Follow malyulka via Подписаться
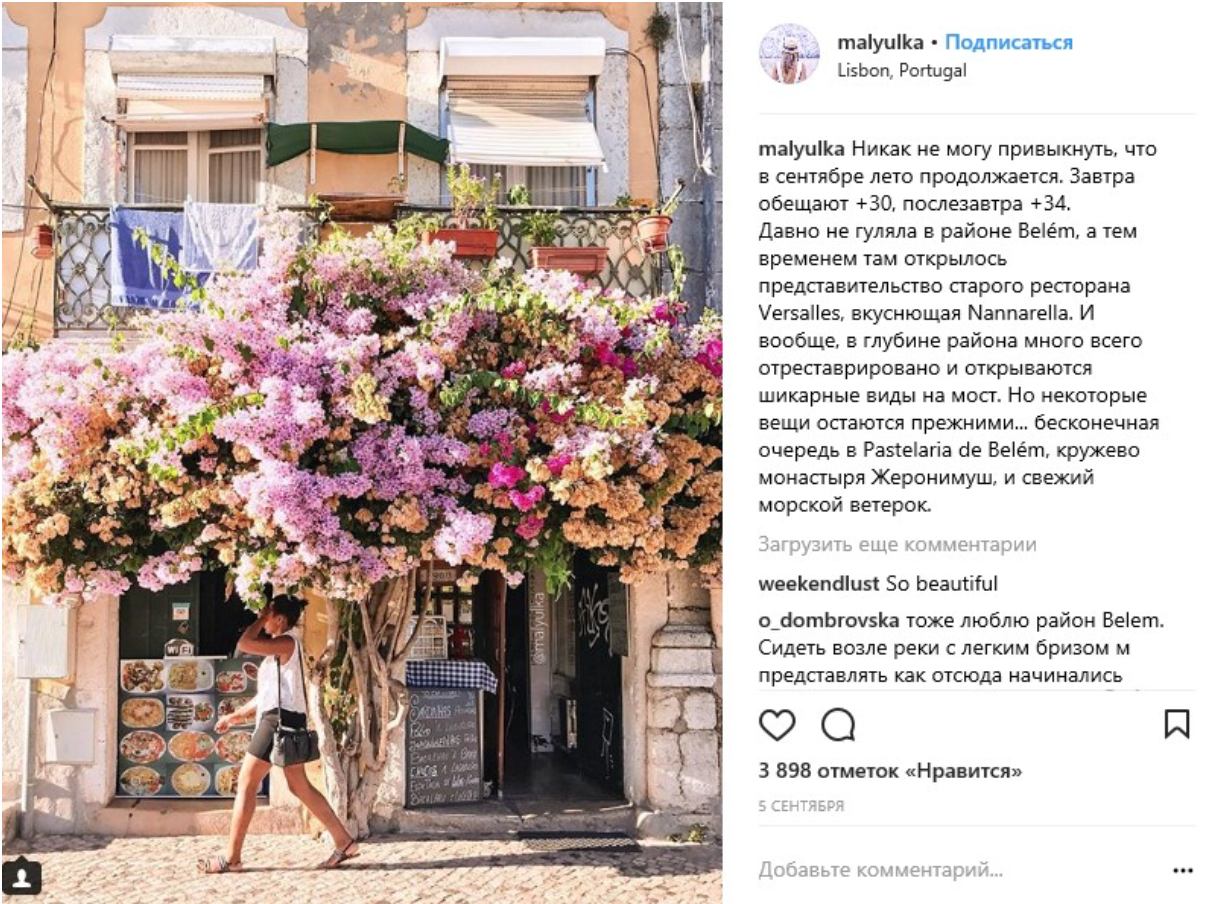The height and width of the screenshot is (904, 1224). click(x=1009, y=43)
